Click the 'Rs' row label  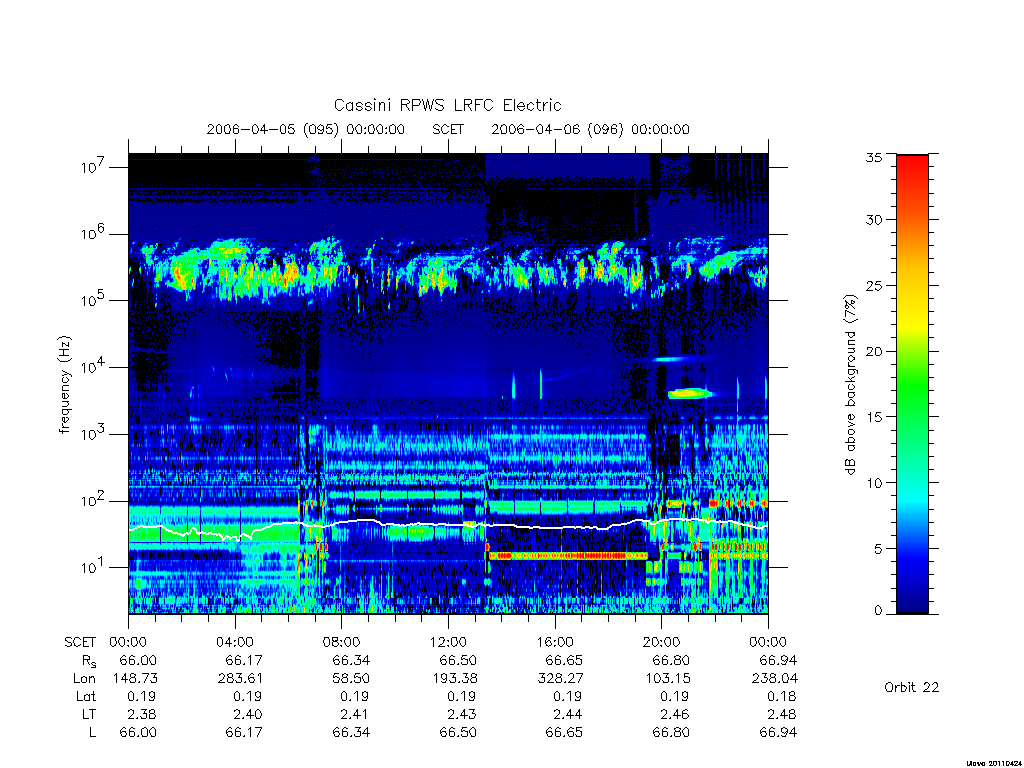tap(89, 661)
